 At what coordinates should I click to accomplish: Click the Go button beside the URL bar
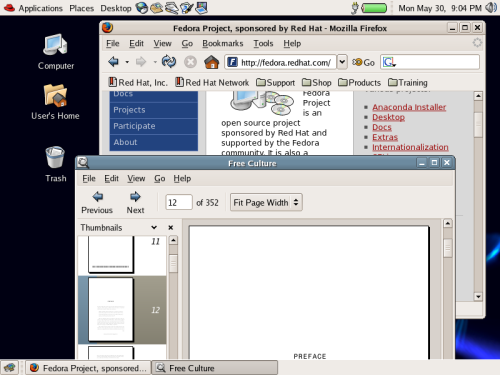[x=363, y=62]
